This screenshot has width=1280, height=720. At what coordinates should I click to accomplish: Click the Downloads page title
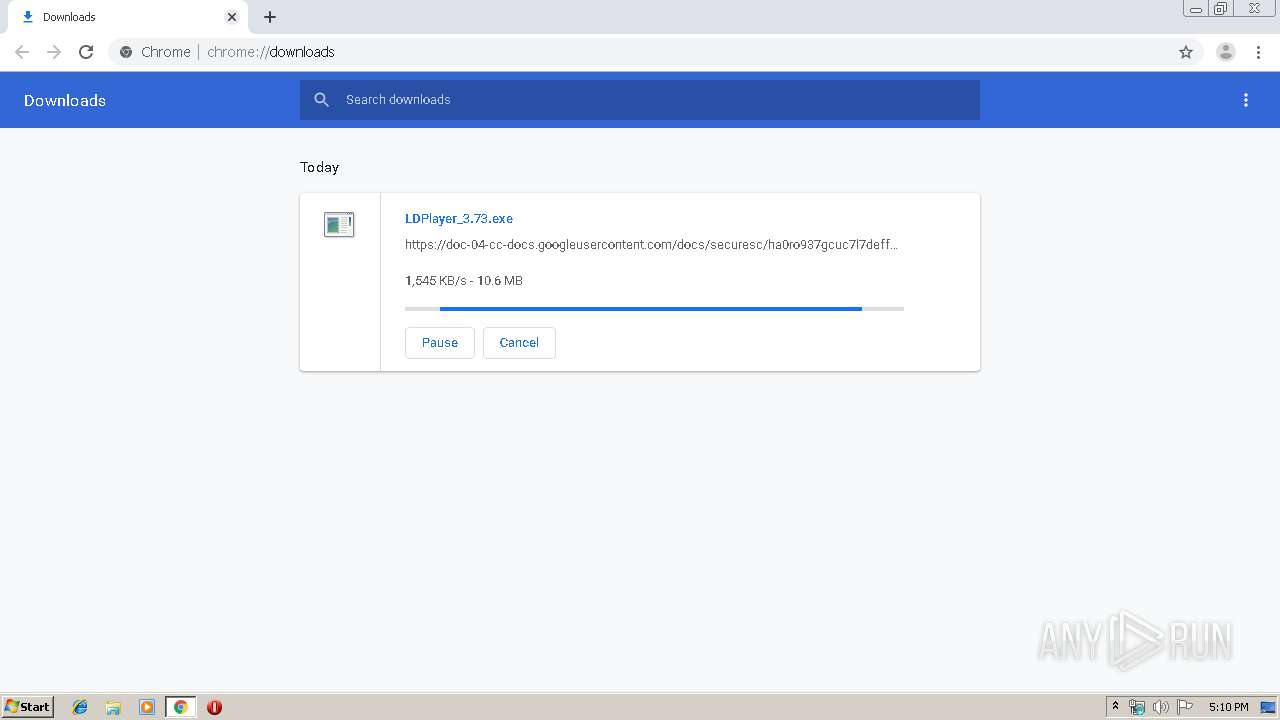65,100
